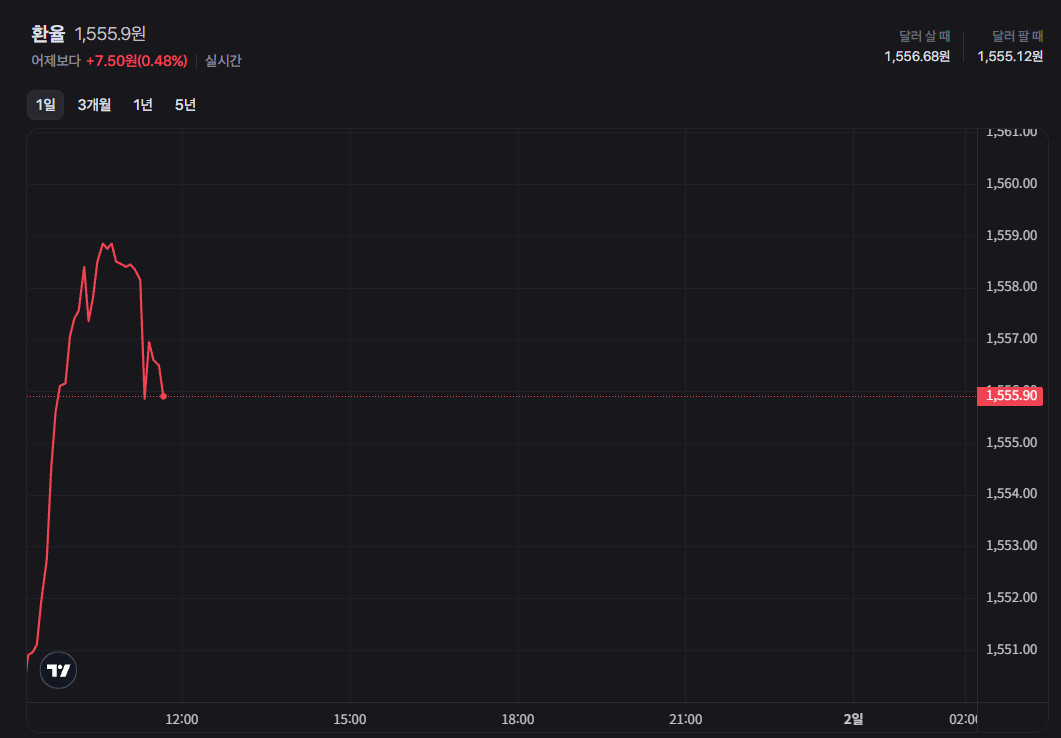This screenshot has height=738, width=1061.
Task: Click the 1,554.00 price axis label
Action: [1012, 494]
